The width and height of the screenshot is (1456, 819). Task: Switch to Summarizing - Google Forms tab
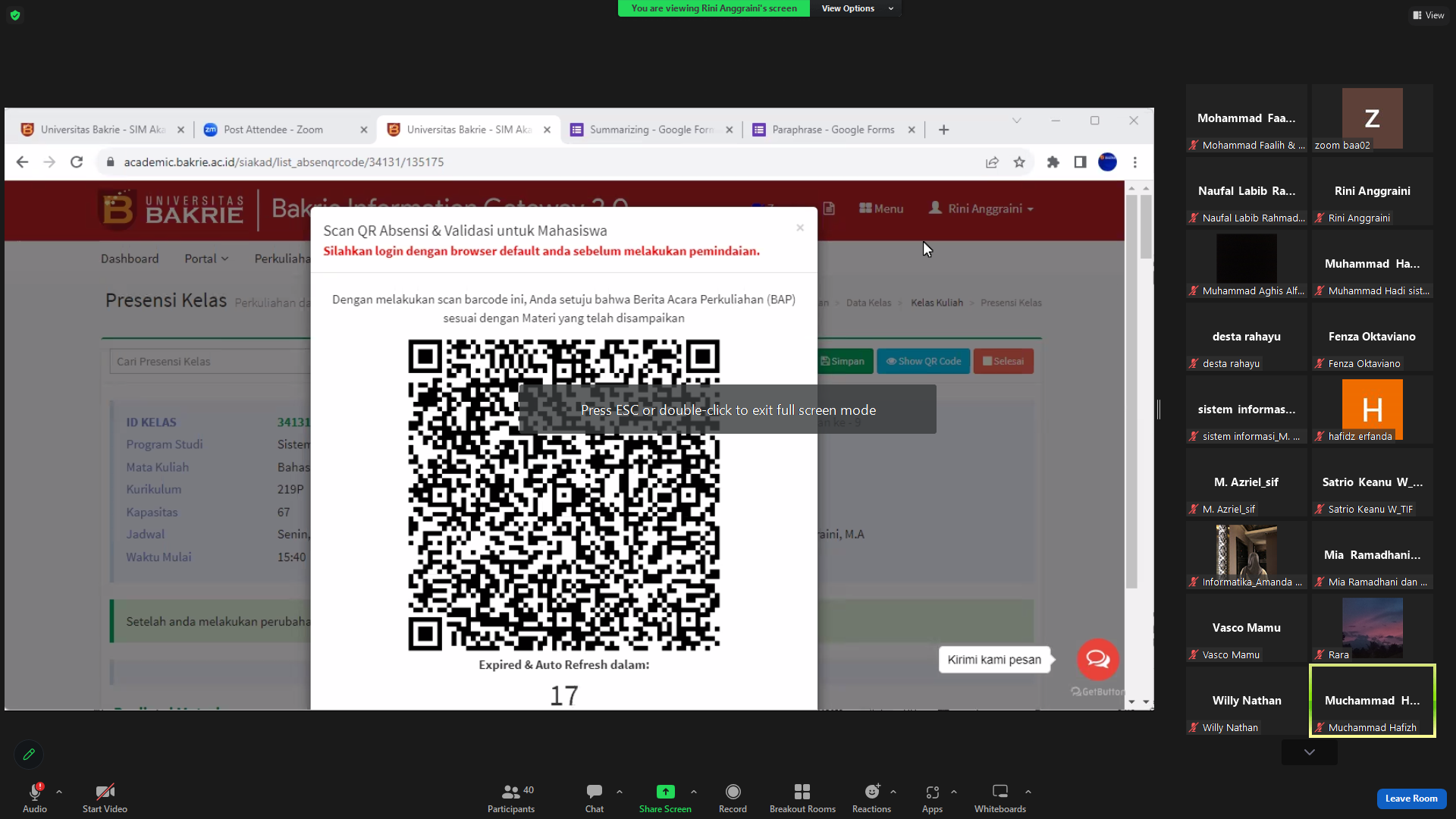pos(651,130)
